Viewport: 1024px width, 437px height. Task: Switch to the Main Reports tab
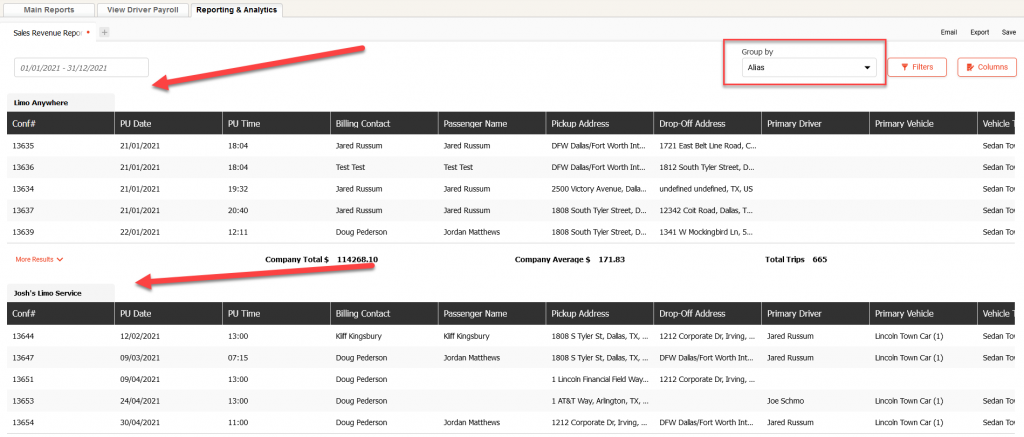click(49, 10)
